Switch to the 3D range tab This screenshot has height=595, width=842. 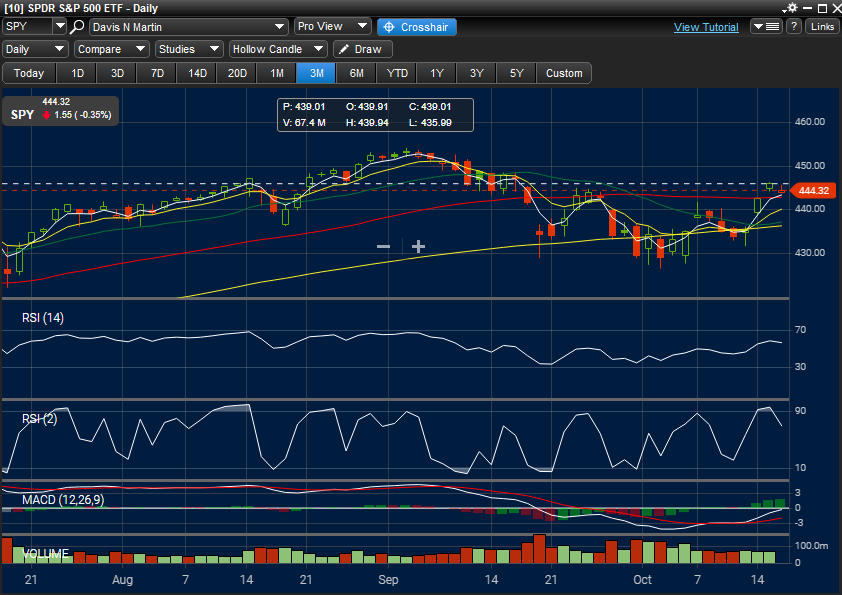117,73
